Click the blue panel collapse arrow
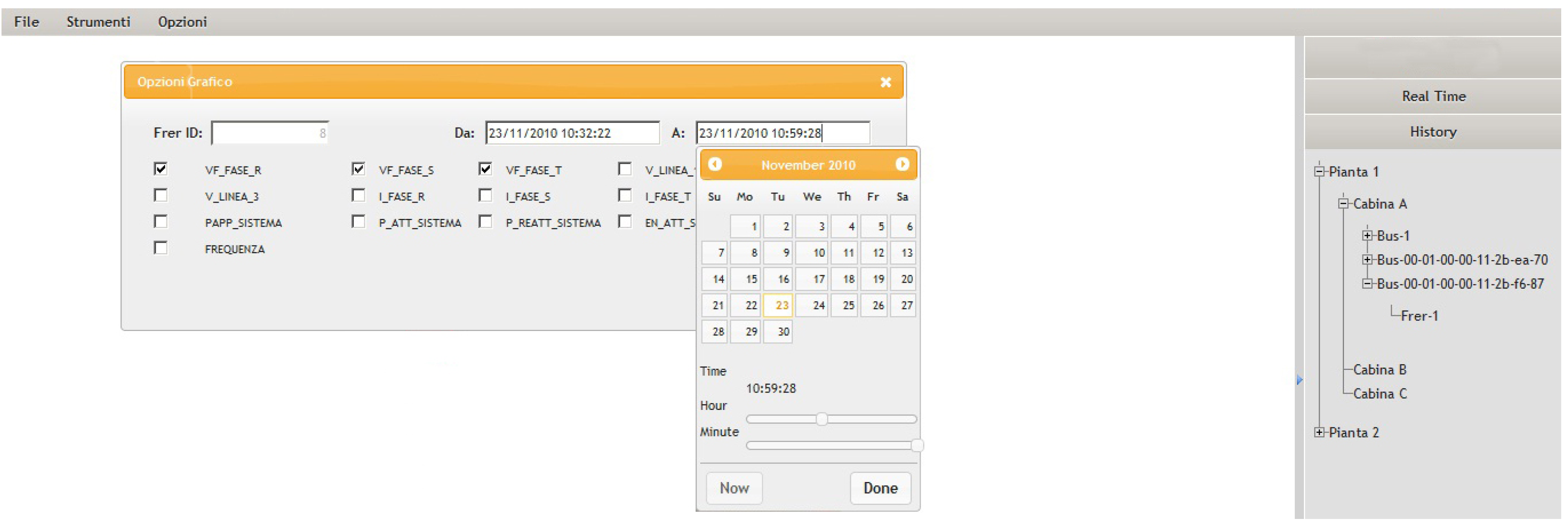 click(1299, 380)
